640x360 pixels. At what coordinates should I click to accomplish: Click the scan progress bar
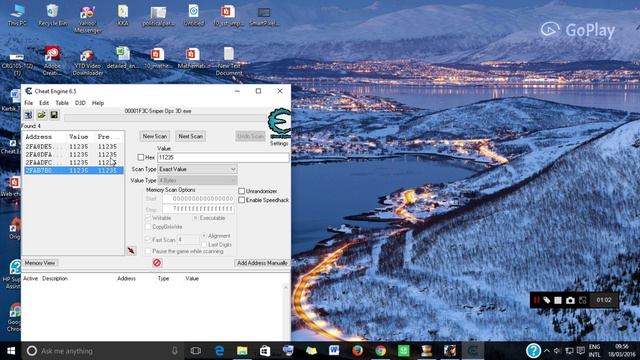[165, 118]
